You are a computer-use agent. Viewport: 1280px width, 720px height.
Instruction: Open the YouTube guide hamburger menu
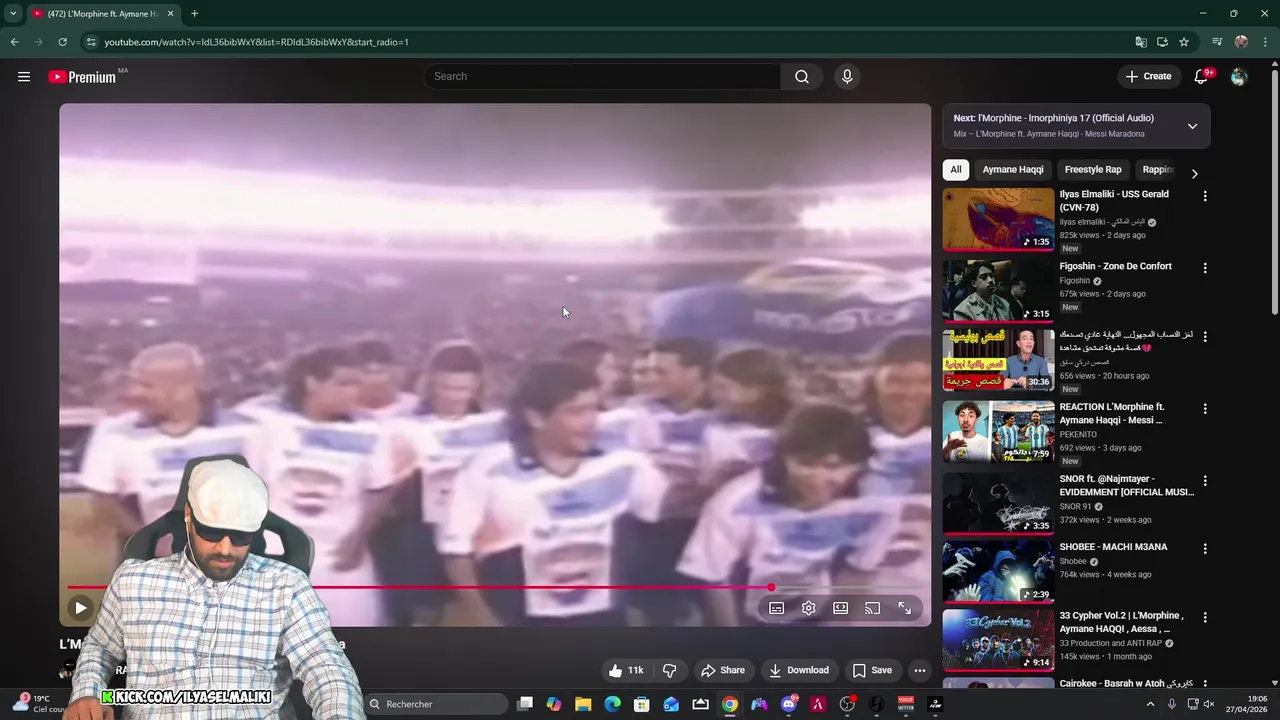coord(24,76)
